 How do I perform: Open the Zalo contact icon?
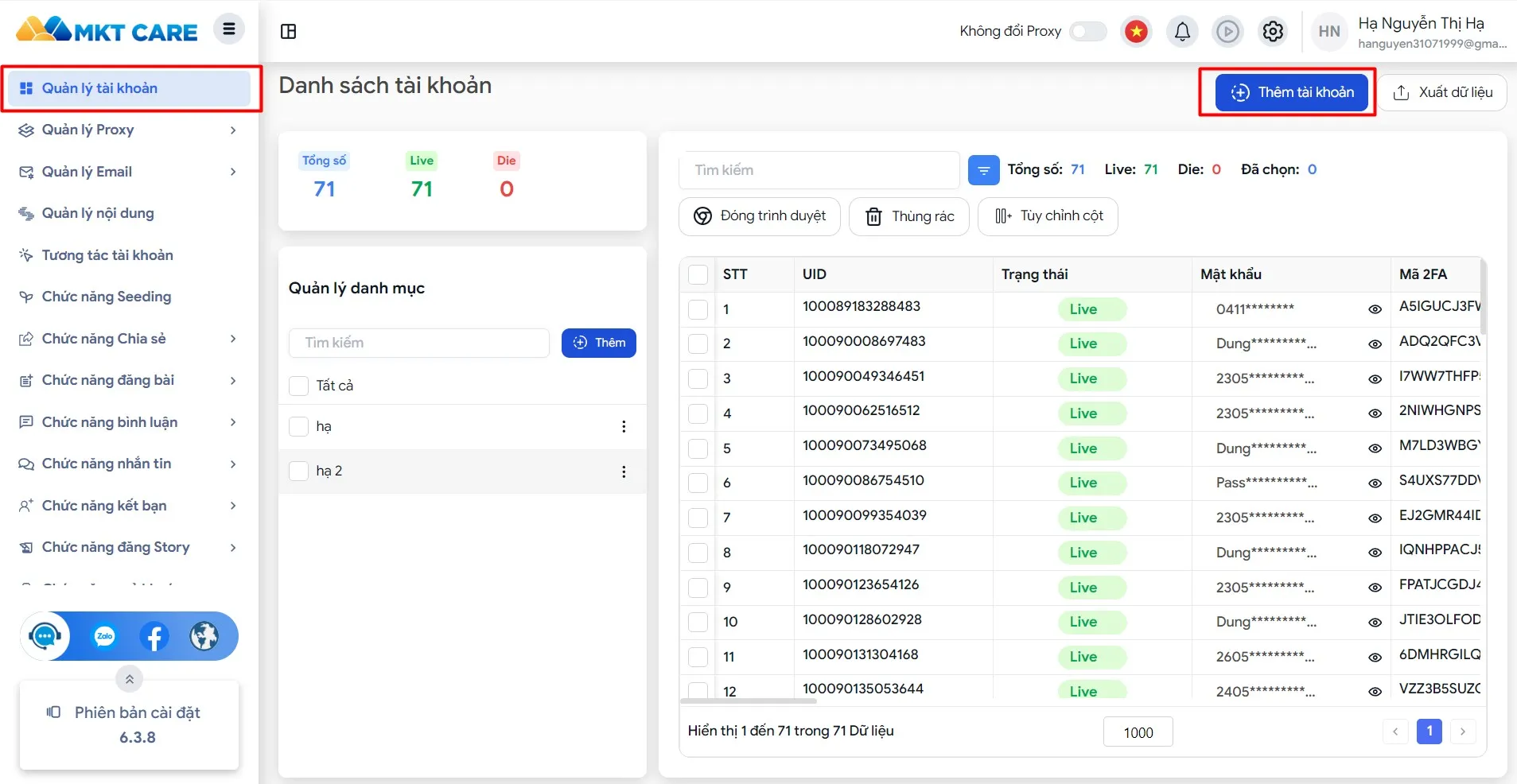click(x=104, y=636)
